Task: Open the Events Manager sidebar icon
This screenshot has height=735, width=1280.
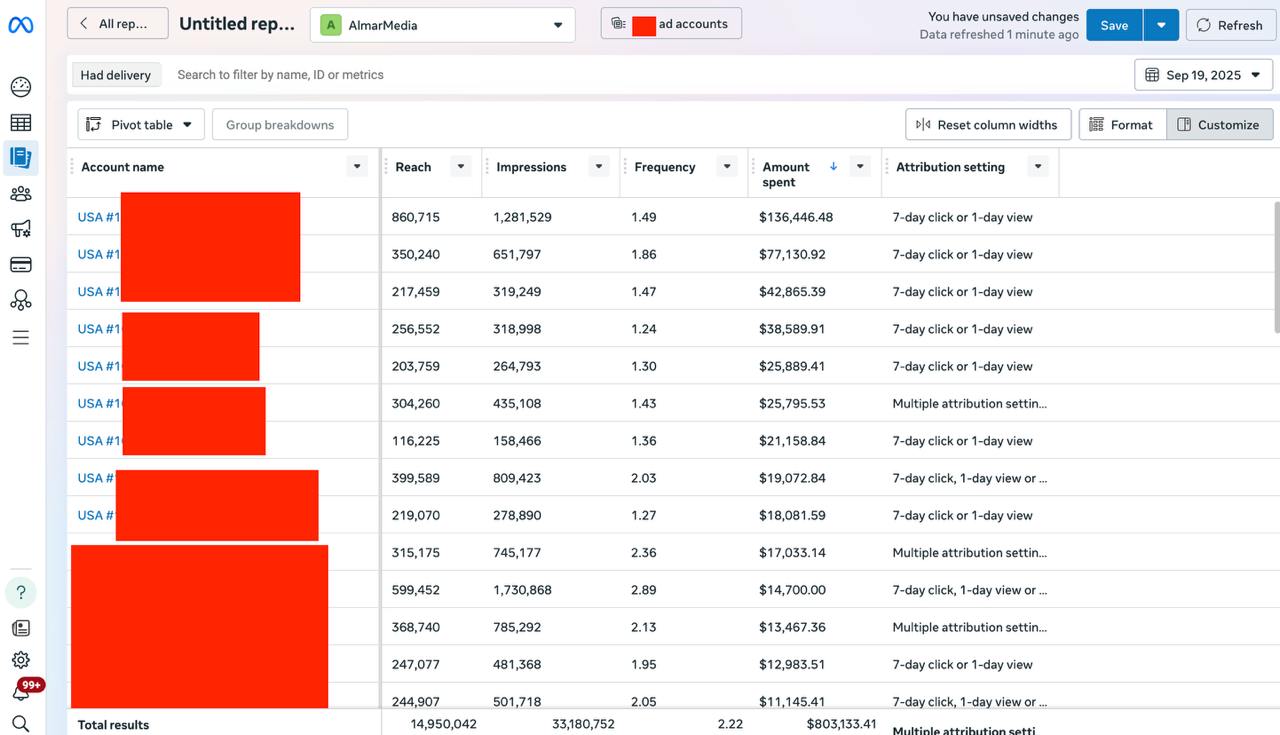Action: point(20,300)
